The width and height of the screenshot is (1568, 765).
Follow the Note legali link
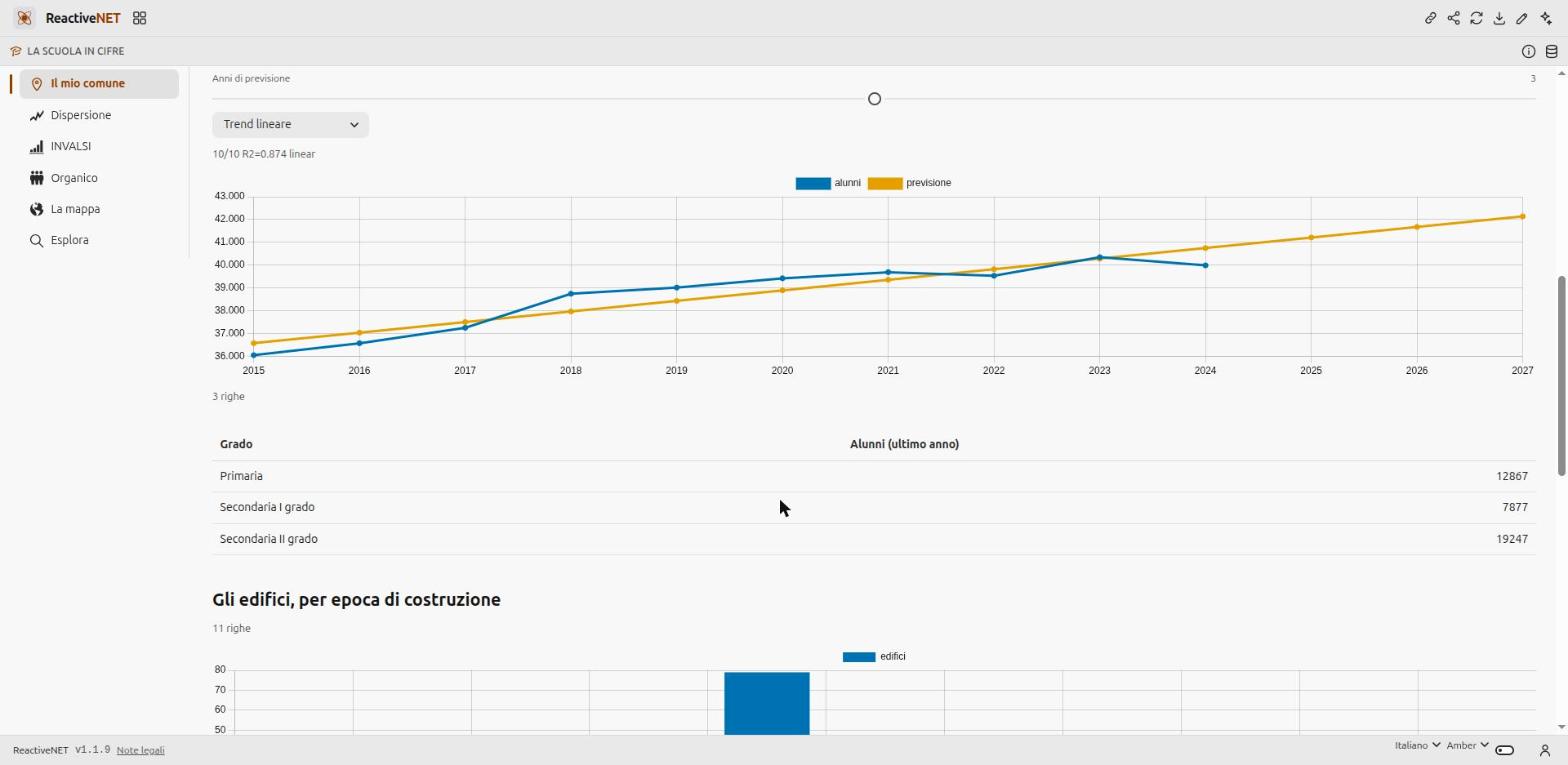point(140,750)
